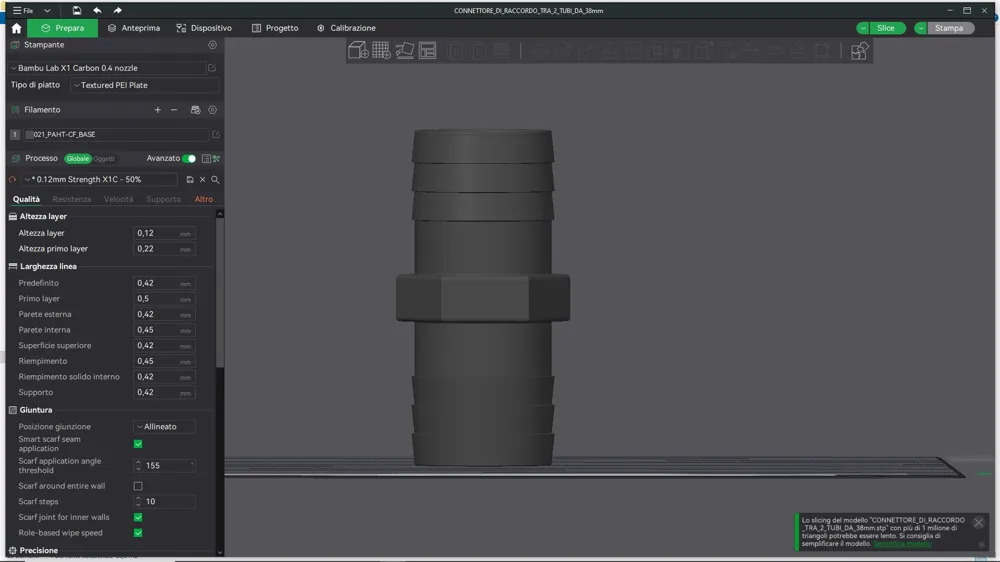
Task: Click the Auto orient icon in the toolbar
Action: [404, 50]
